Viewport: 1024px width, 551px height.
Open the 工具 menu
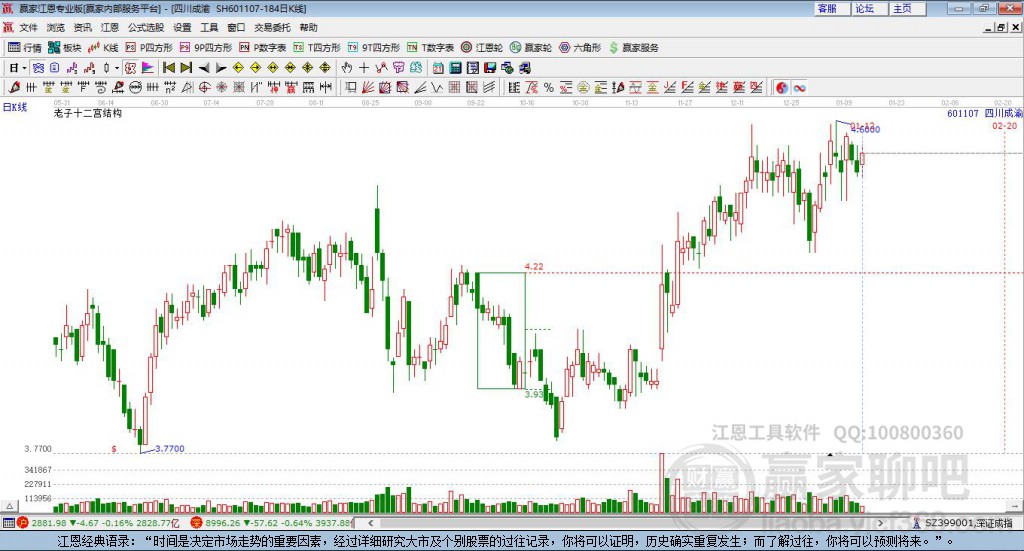(209, 27)
